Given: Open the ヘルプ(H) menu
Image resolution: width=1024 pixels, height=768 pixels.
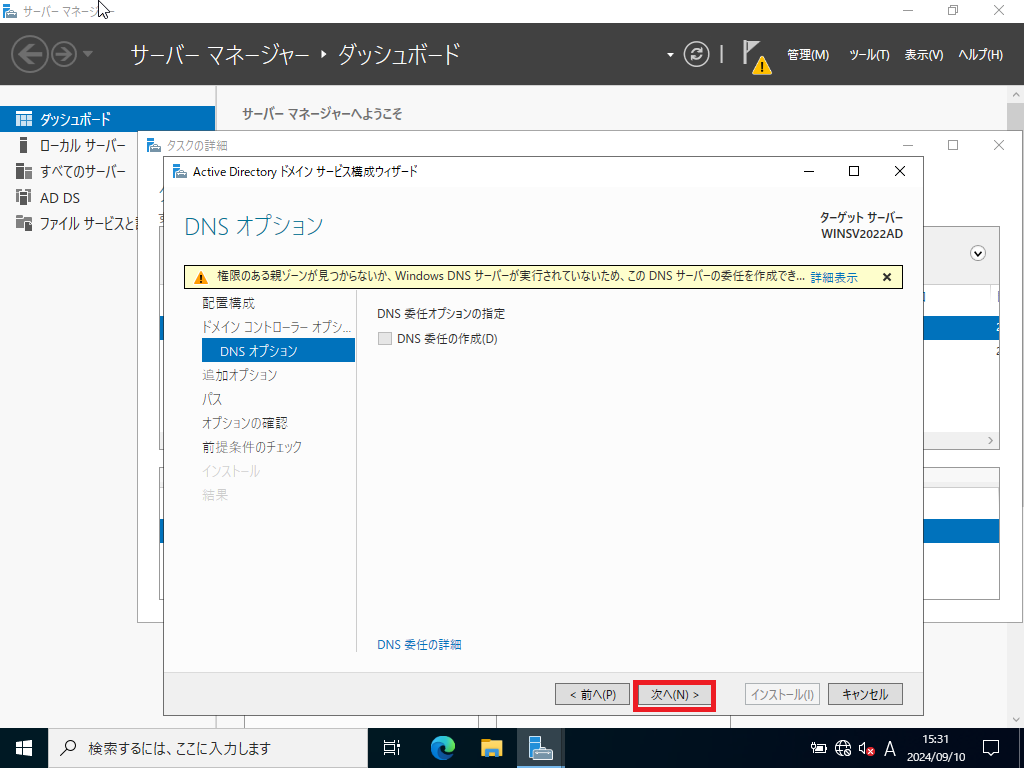Looking at the screenshot, I should click(980, 55).
